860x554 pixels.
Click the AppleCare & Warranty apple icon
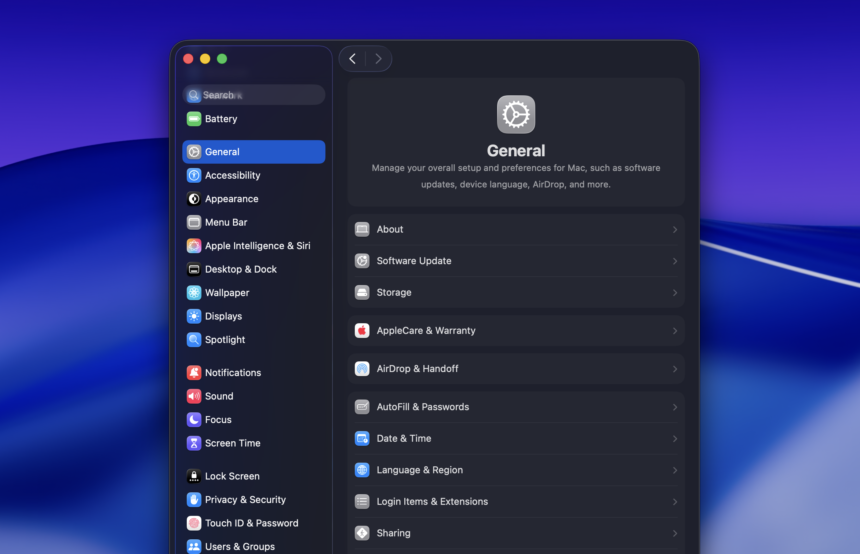pos(362,331)
